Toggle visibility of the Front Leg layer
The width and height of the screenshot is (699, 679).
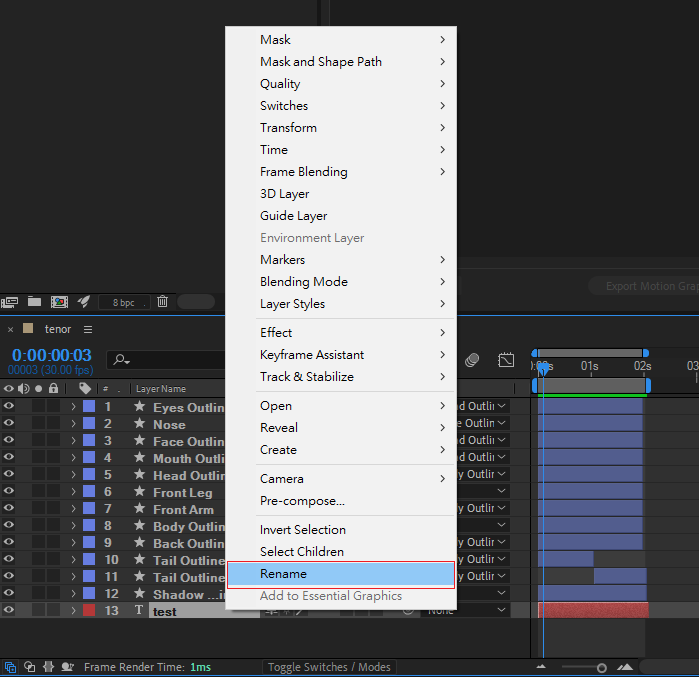click(x=9, y=492)
